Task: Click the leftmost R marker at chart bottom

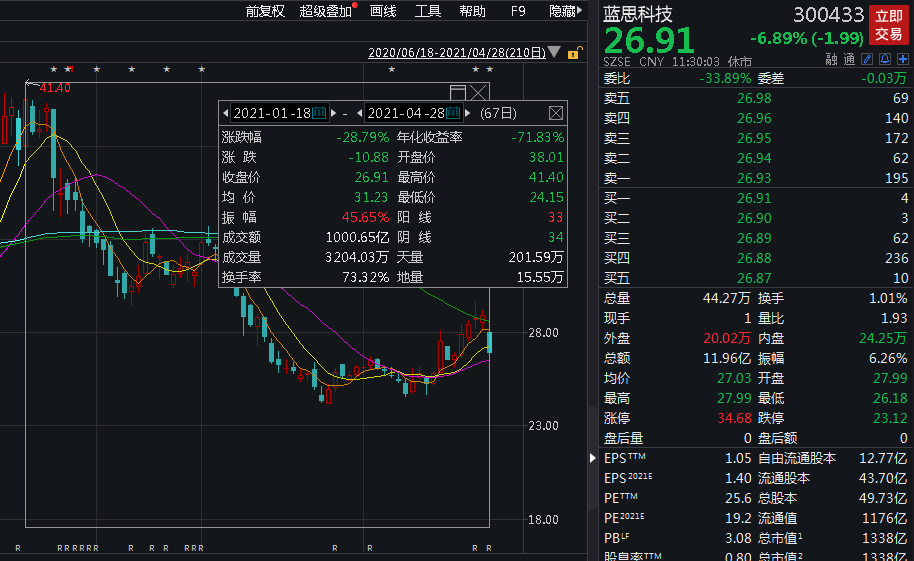Action: tap(18, 548)
